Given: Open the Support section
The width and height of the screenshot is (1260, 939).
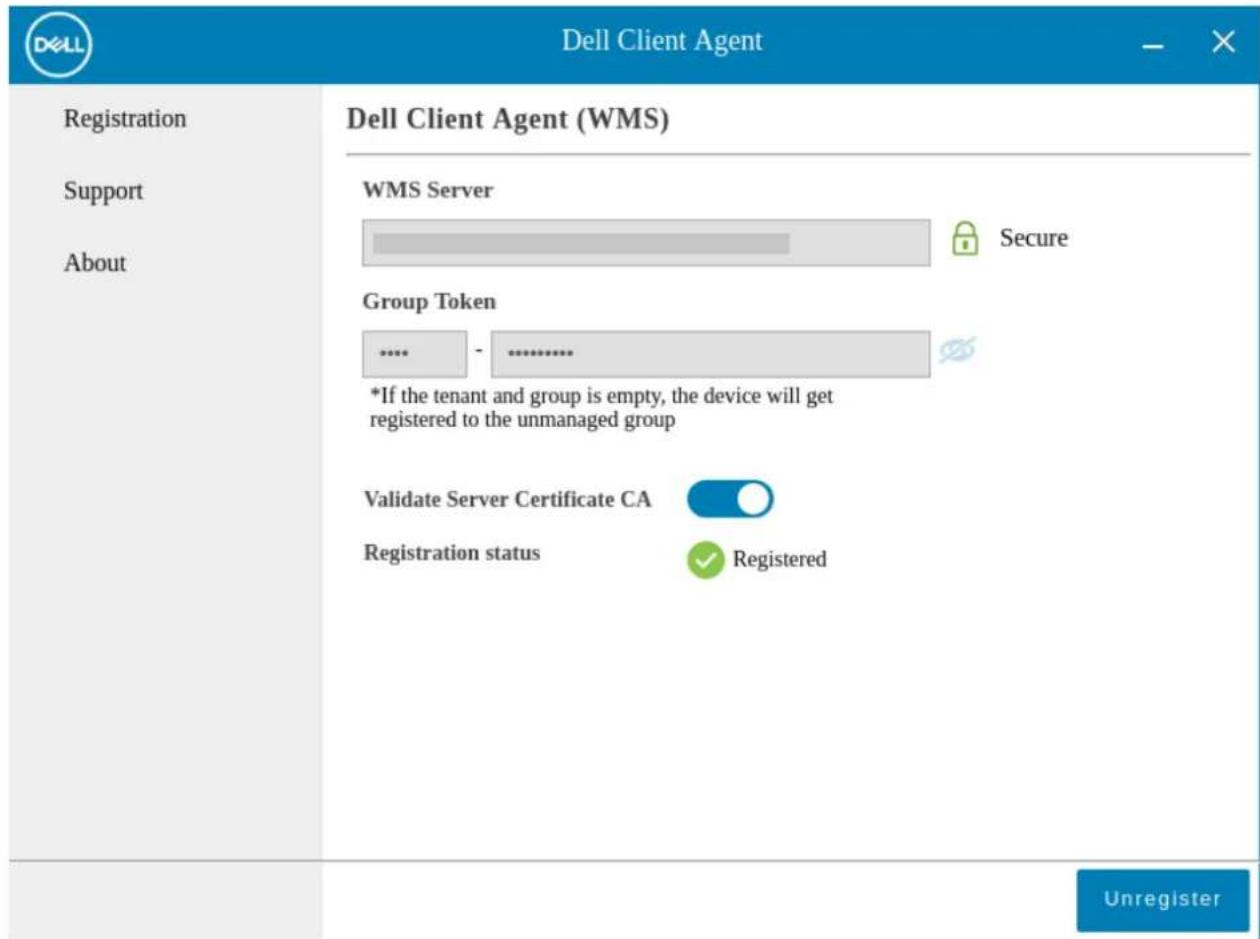Looking at the screenshot, I should tap(103, 190).
